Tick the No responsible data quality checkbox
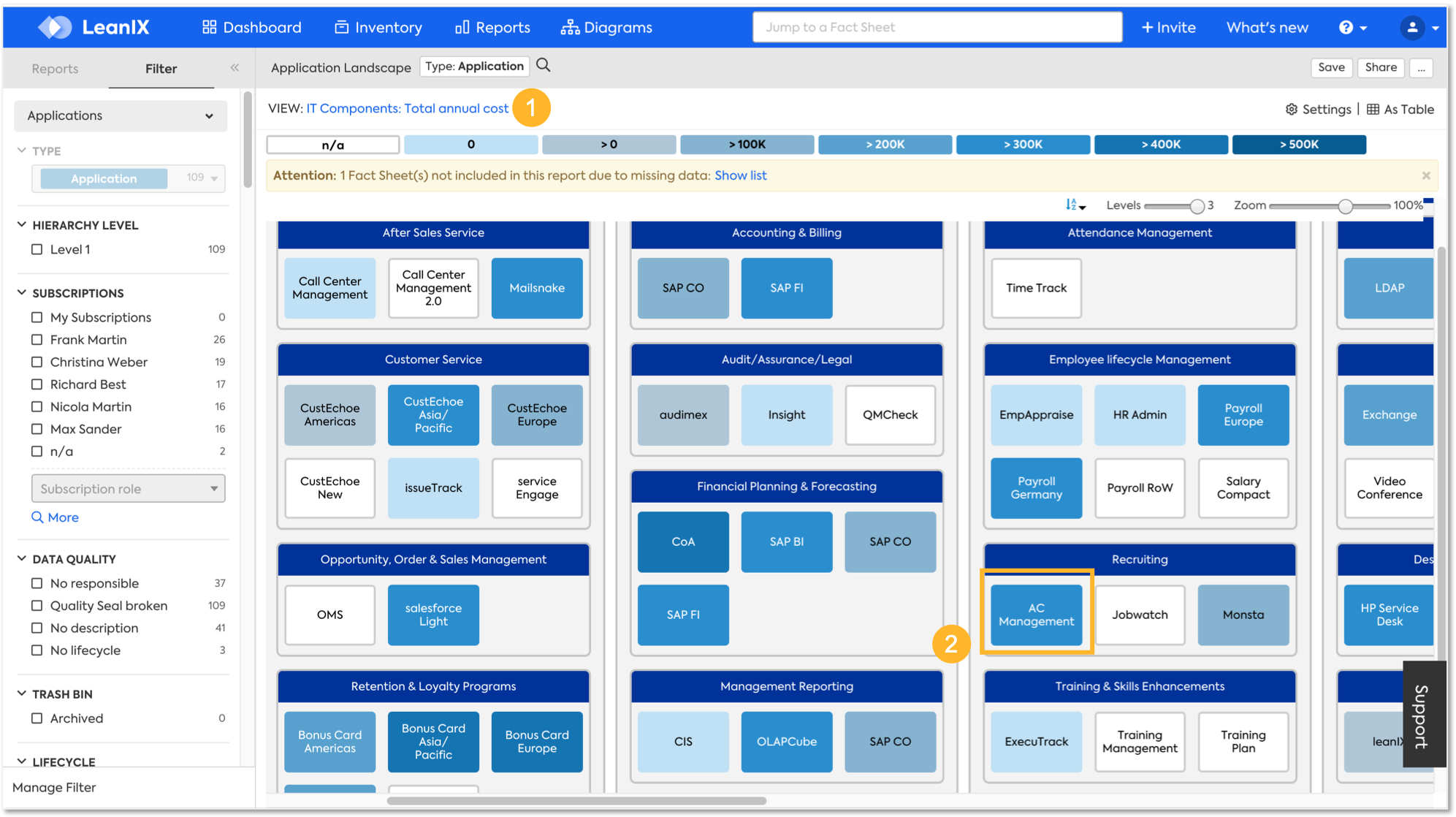The image size is (1456, 817). [37, 583]
